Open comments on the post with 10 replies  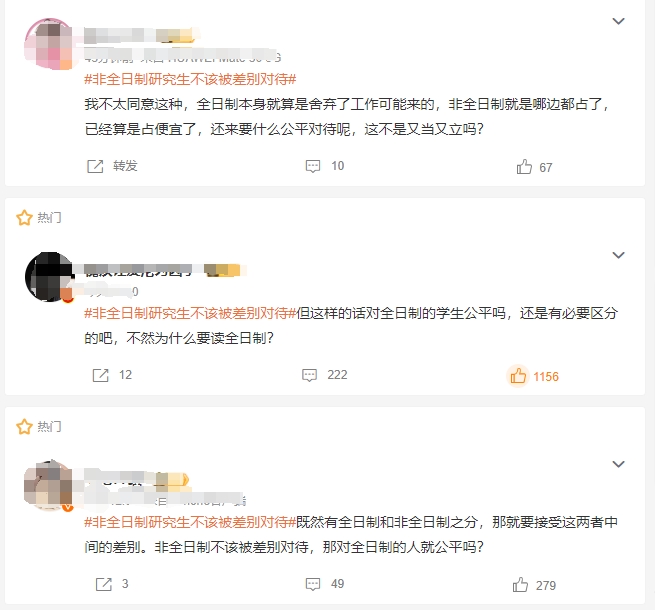tap(313, 166)
